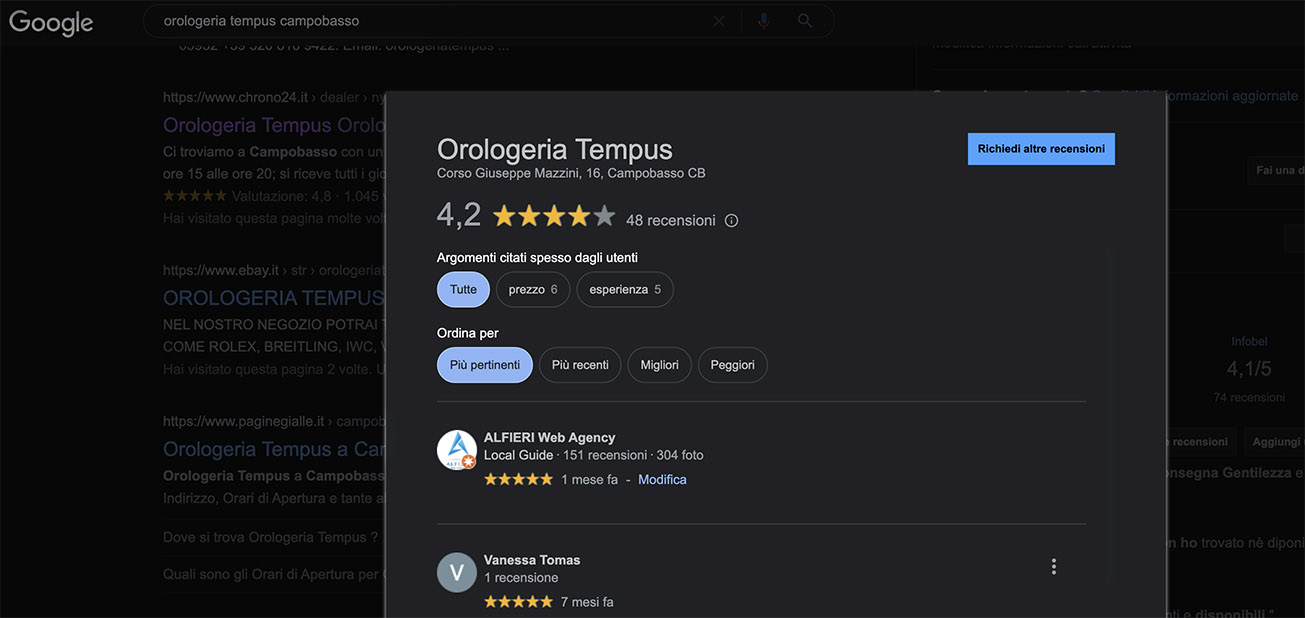Image resolution: width=1305 pixels, height=618 pixels.
Task: Click the 48 recensioni text
Action: (x=670, y=220)
